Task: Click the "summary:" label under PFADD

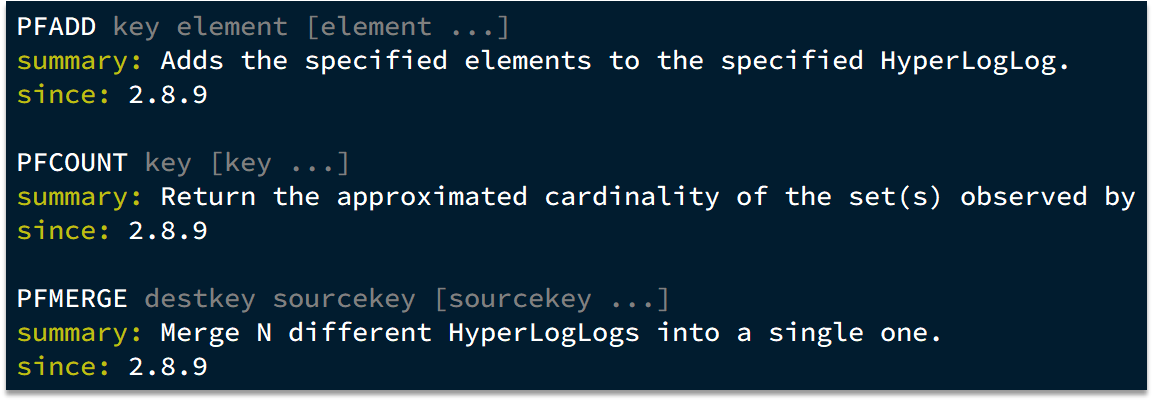Action: pos(79,61)
